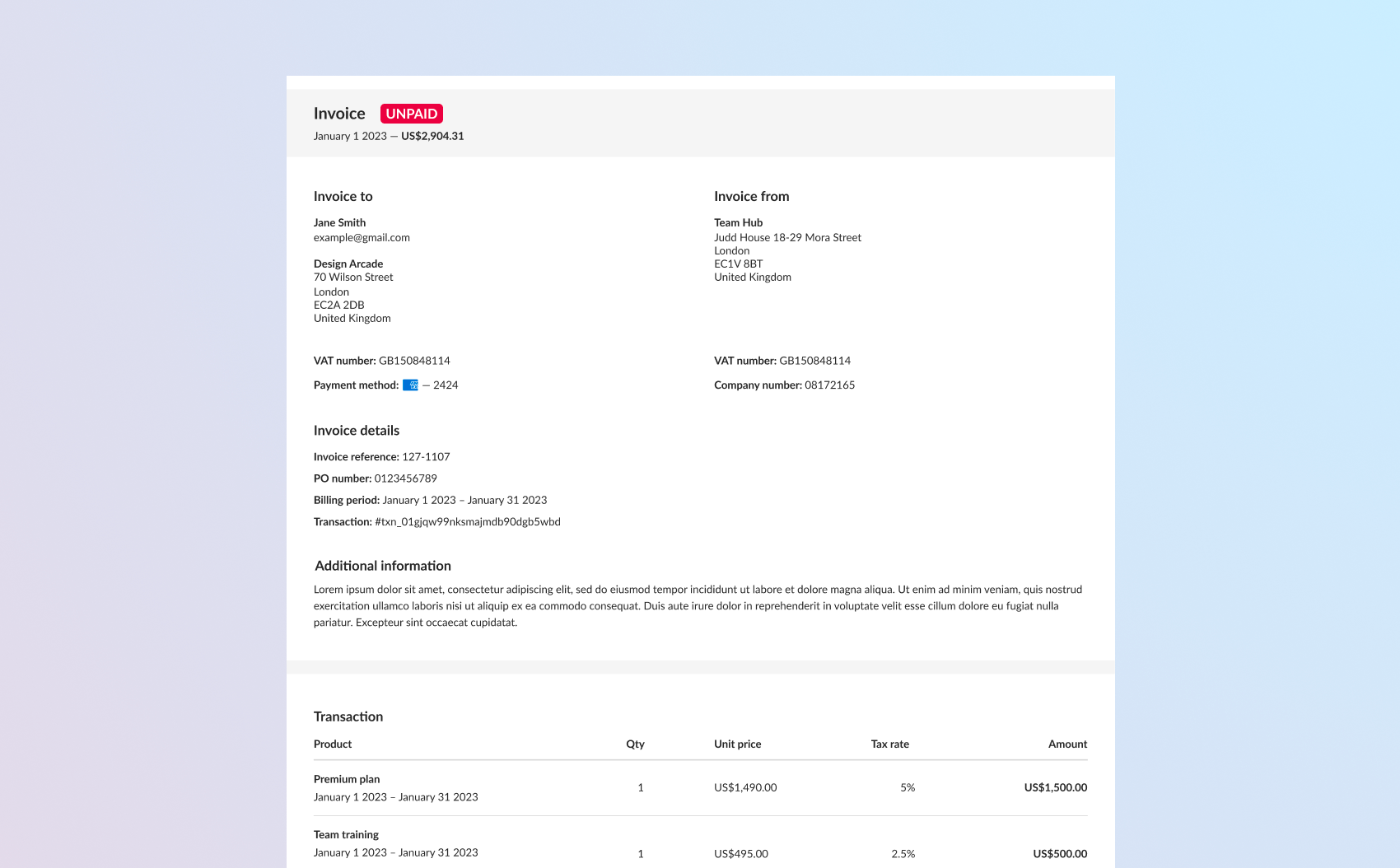Screen dimensions: 1400x868
Task: Select the Invoice from section heading
Action: (751, 196)
